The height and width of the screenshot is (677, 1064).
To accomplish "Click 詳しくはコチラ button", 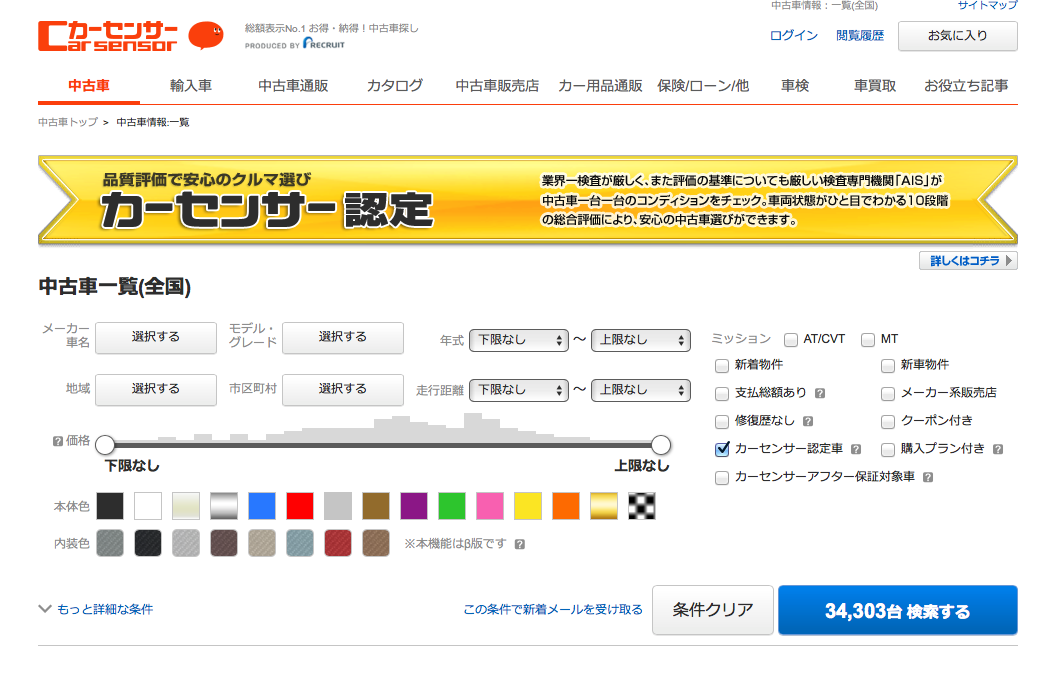I will (x=968, y=260).
